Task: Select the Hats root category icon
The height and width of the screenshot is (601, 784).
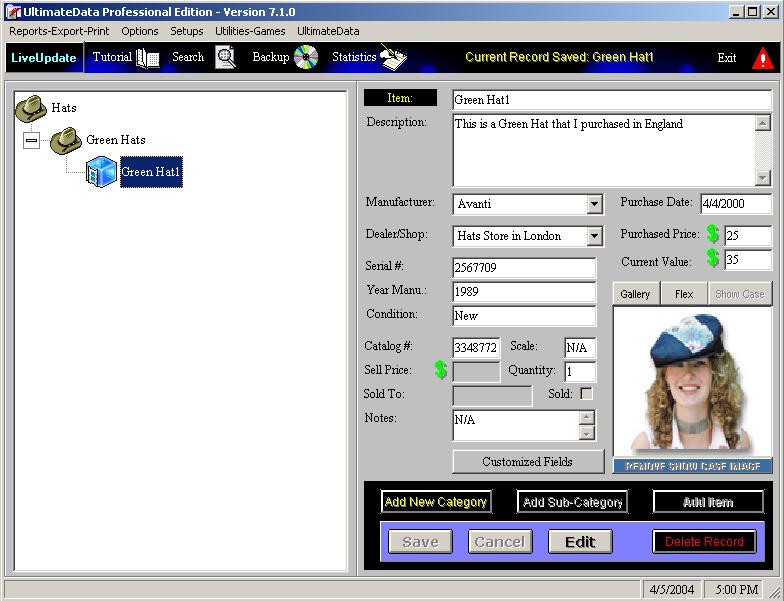Action: coord(31,108)
